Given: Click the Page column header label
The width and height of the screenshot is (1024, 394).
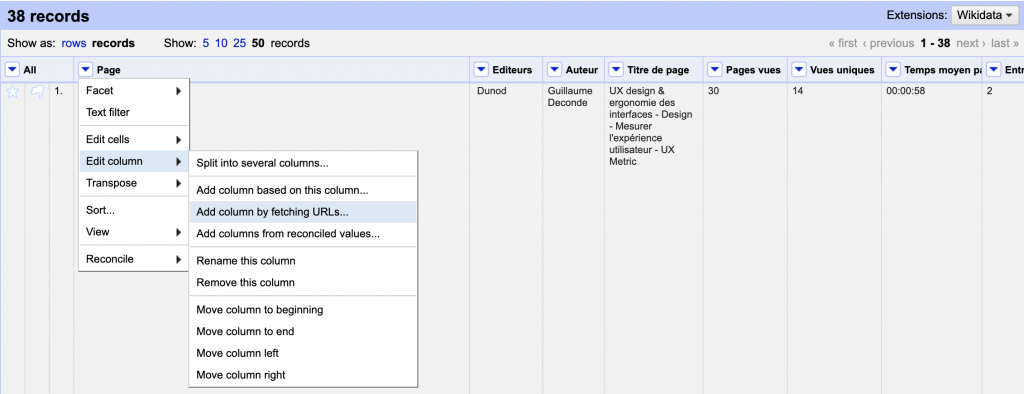Looking at the screenshot, I should click(x=108, y=70).
